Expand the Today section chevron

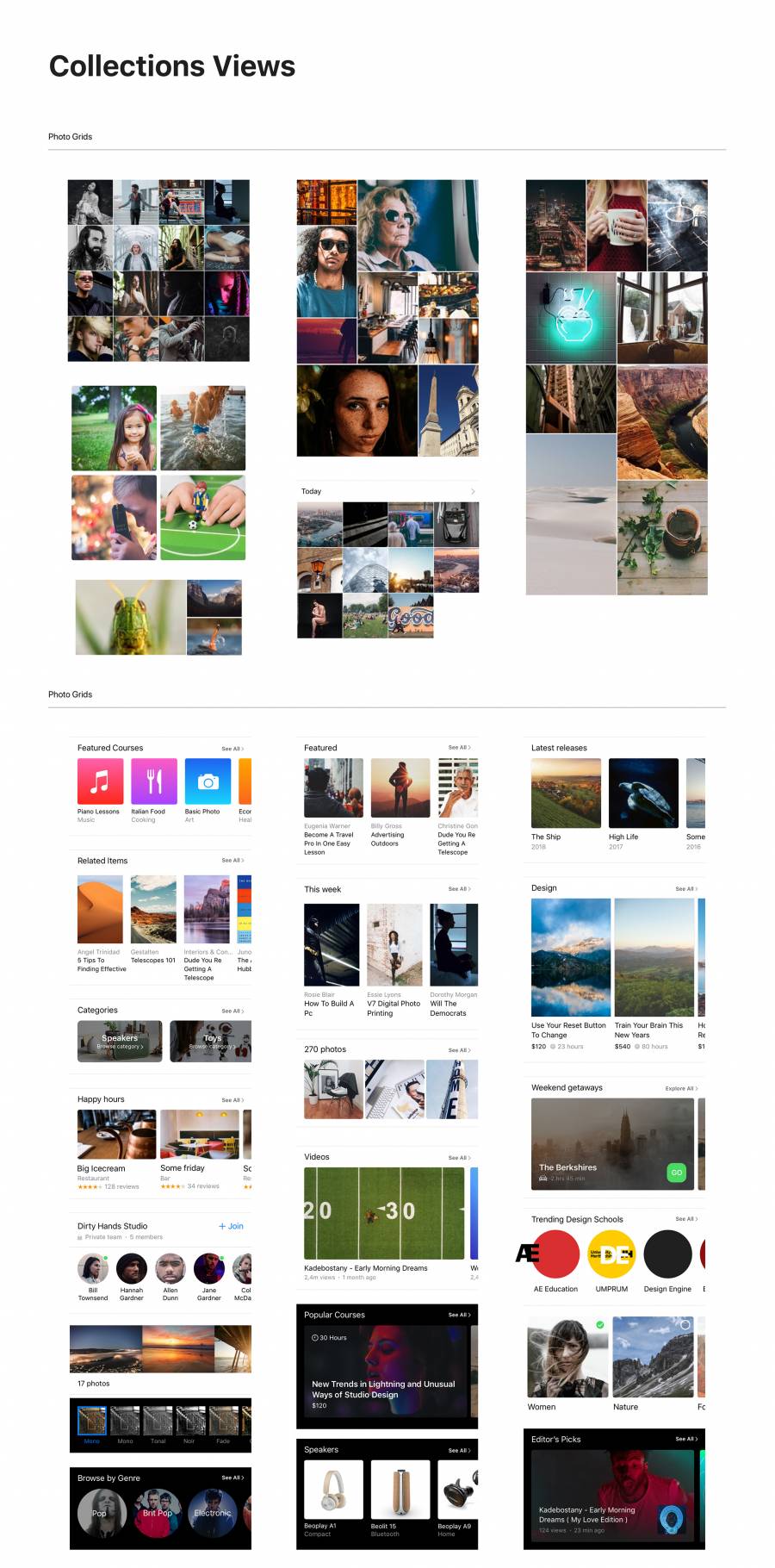473,491
